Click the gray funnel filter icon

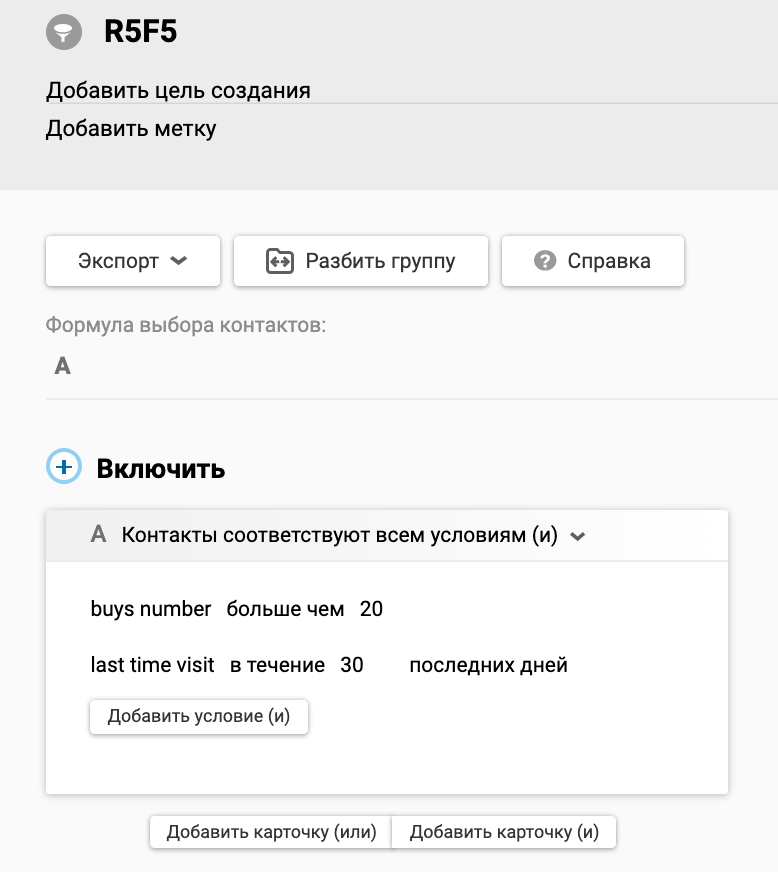pos(63,32)
